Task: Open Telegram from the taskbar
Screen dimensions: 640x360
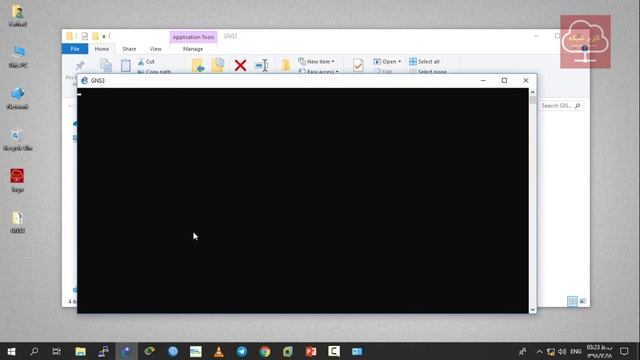Action: click(242, 351)
